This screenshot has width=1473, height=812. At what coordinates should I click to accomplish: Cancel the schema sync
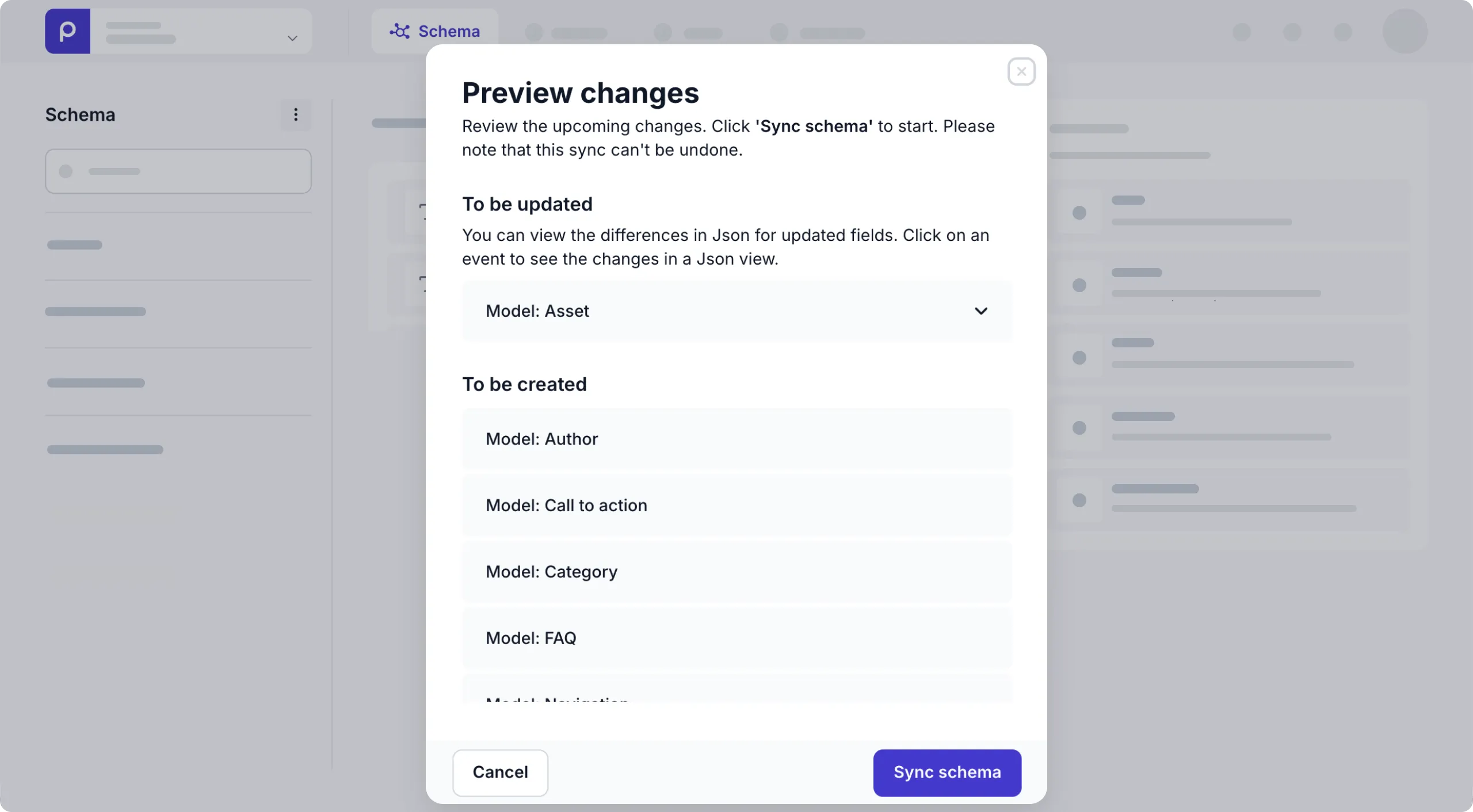[499, 772]
